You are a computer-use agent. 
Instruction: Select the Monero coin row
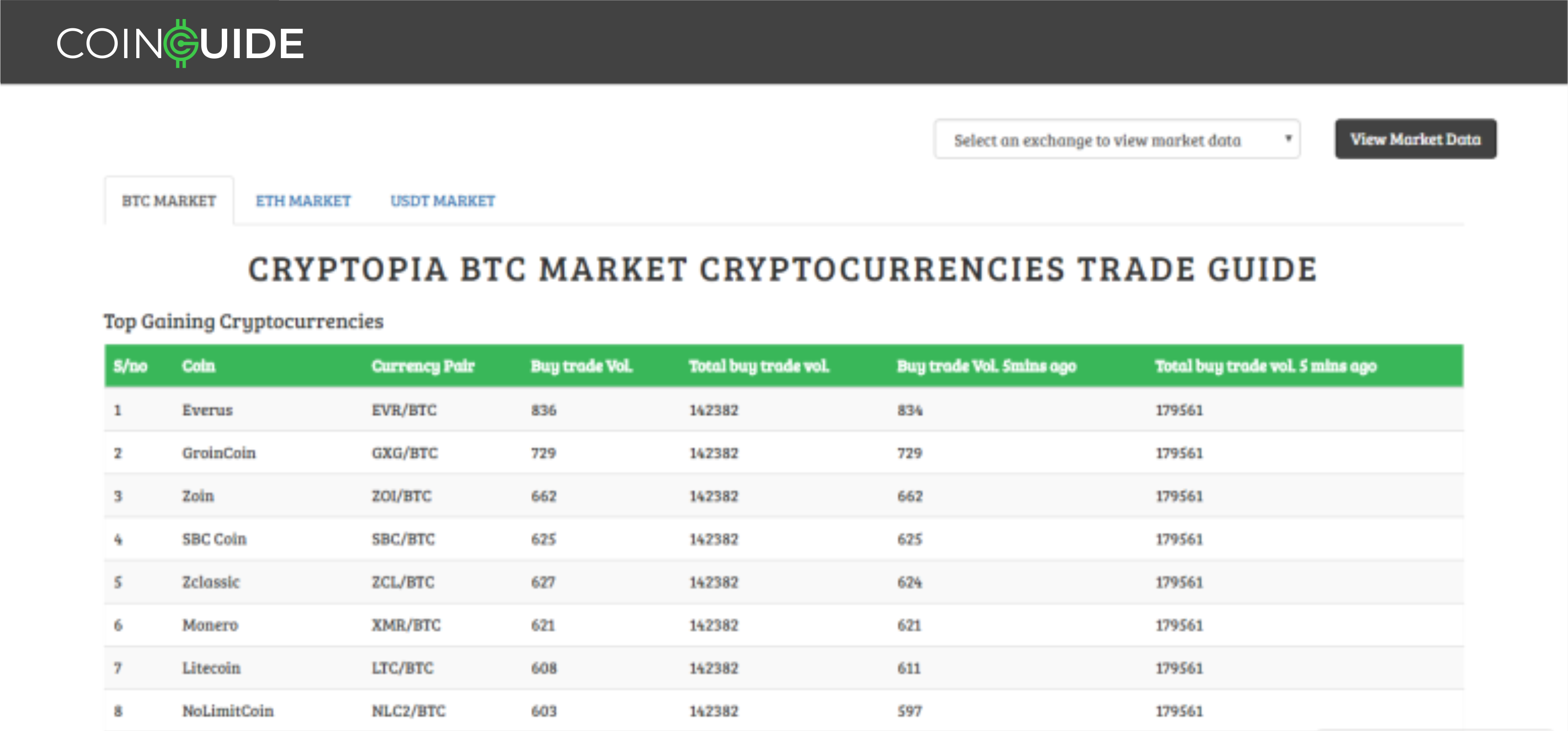(x=210, y=625)
